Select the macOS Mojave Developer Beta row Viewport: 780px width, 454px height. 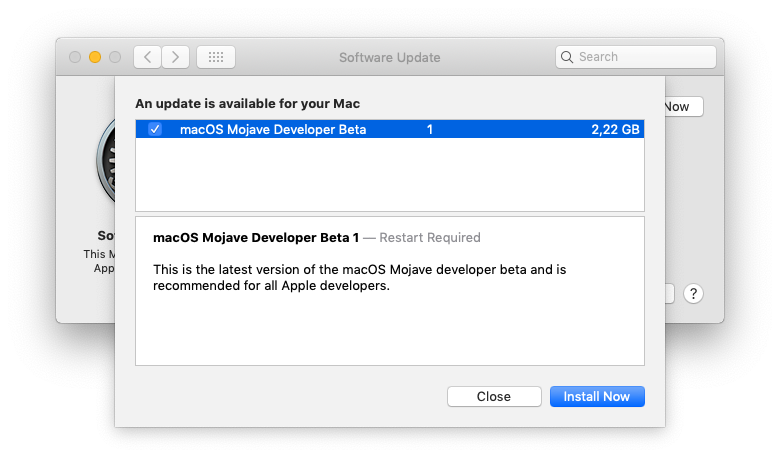pyautogui.click(x=390, y=129)
